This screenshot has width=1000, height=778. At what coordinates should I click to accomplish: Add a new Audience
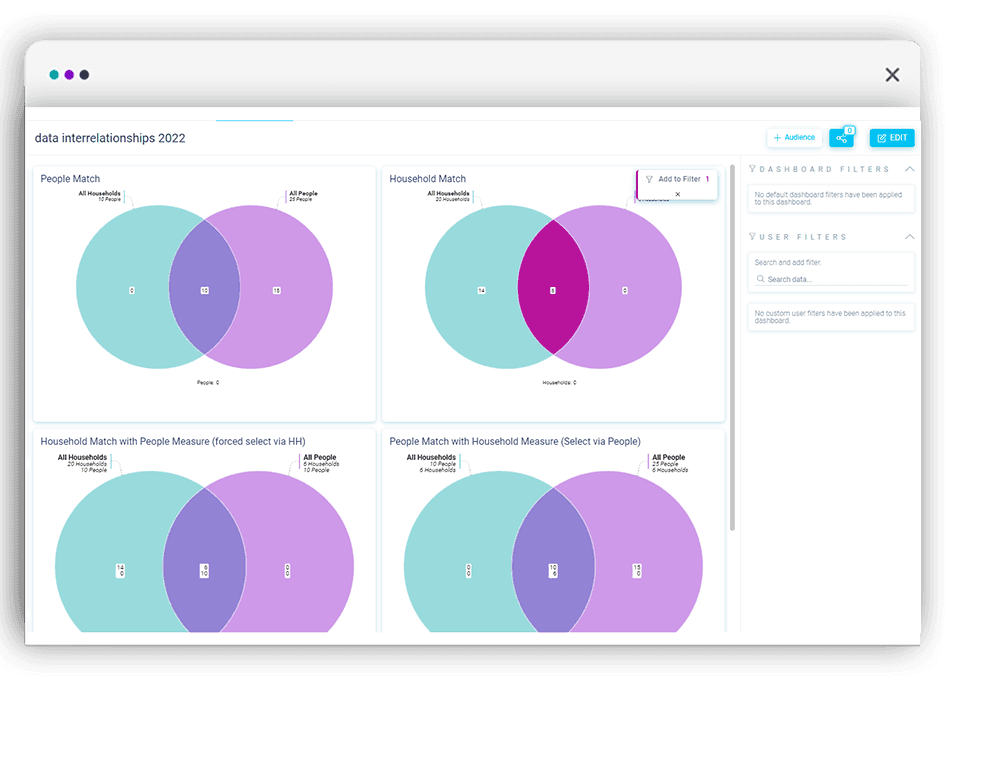click(794, 138)
